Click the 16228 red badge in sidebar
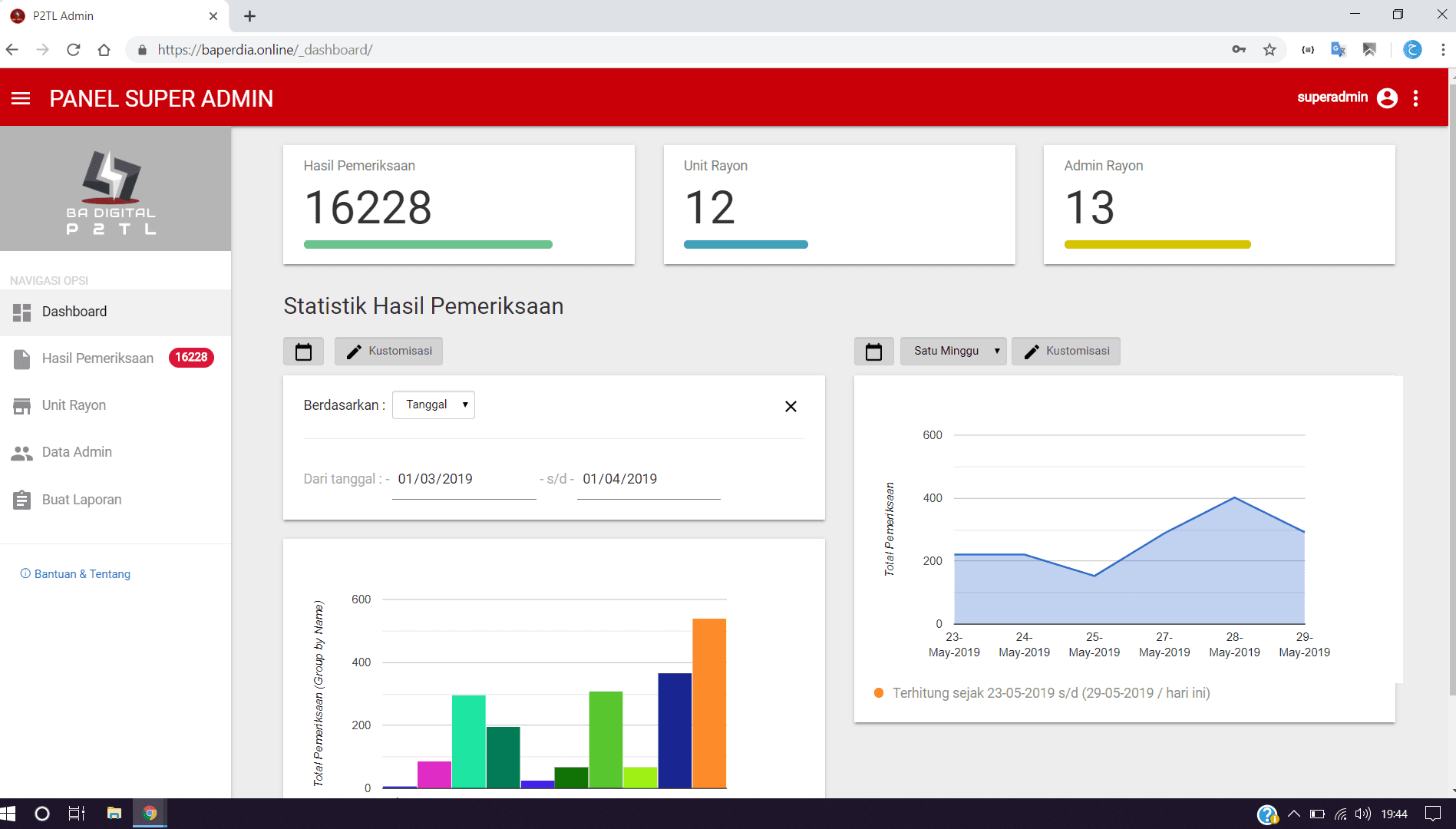Screen dimensions: 1456x829 (x=191, y=358)
